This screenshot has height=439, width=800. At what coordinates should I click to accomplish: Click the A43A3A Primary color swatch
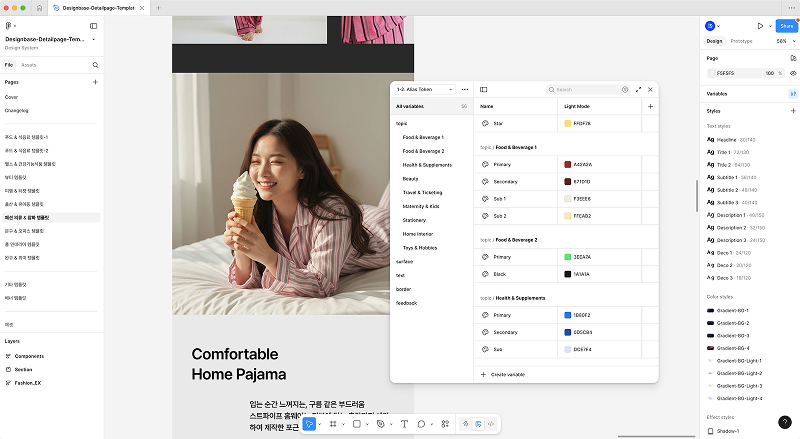[567, 163]
